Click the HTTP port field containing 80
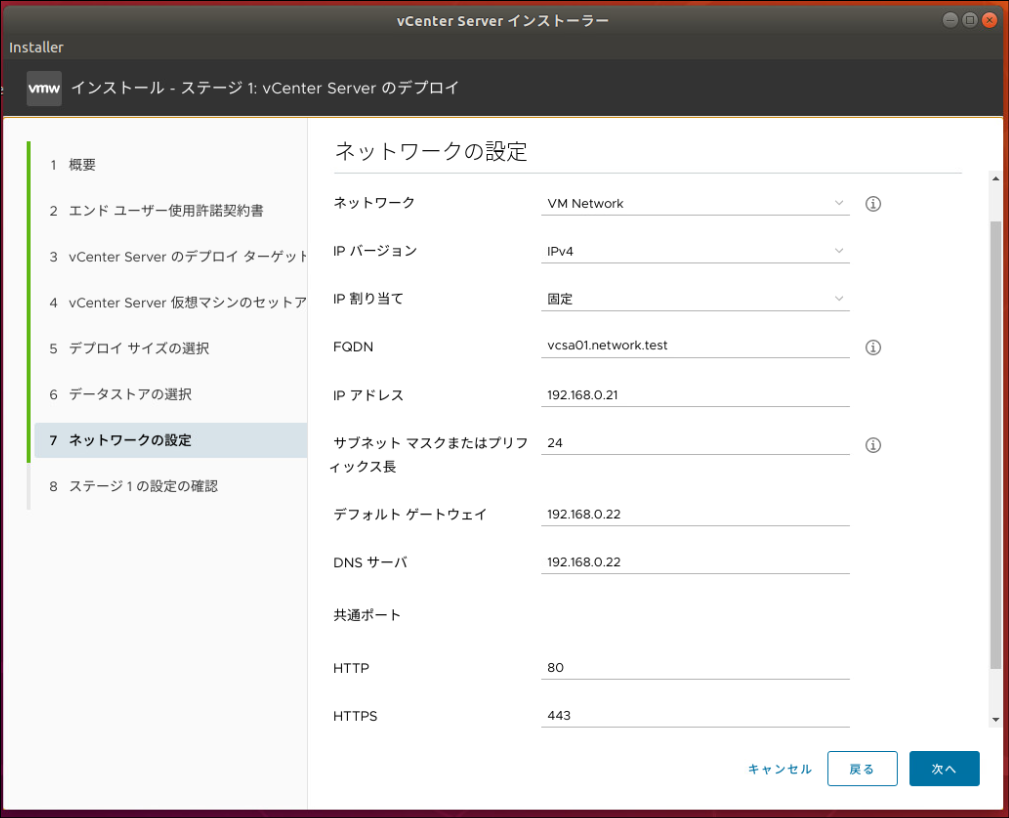The image size is (1009, 818). [x=695, y=667]
